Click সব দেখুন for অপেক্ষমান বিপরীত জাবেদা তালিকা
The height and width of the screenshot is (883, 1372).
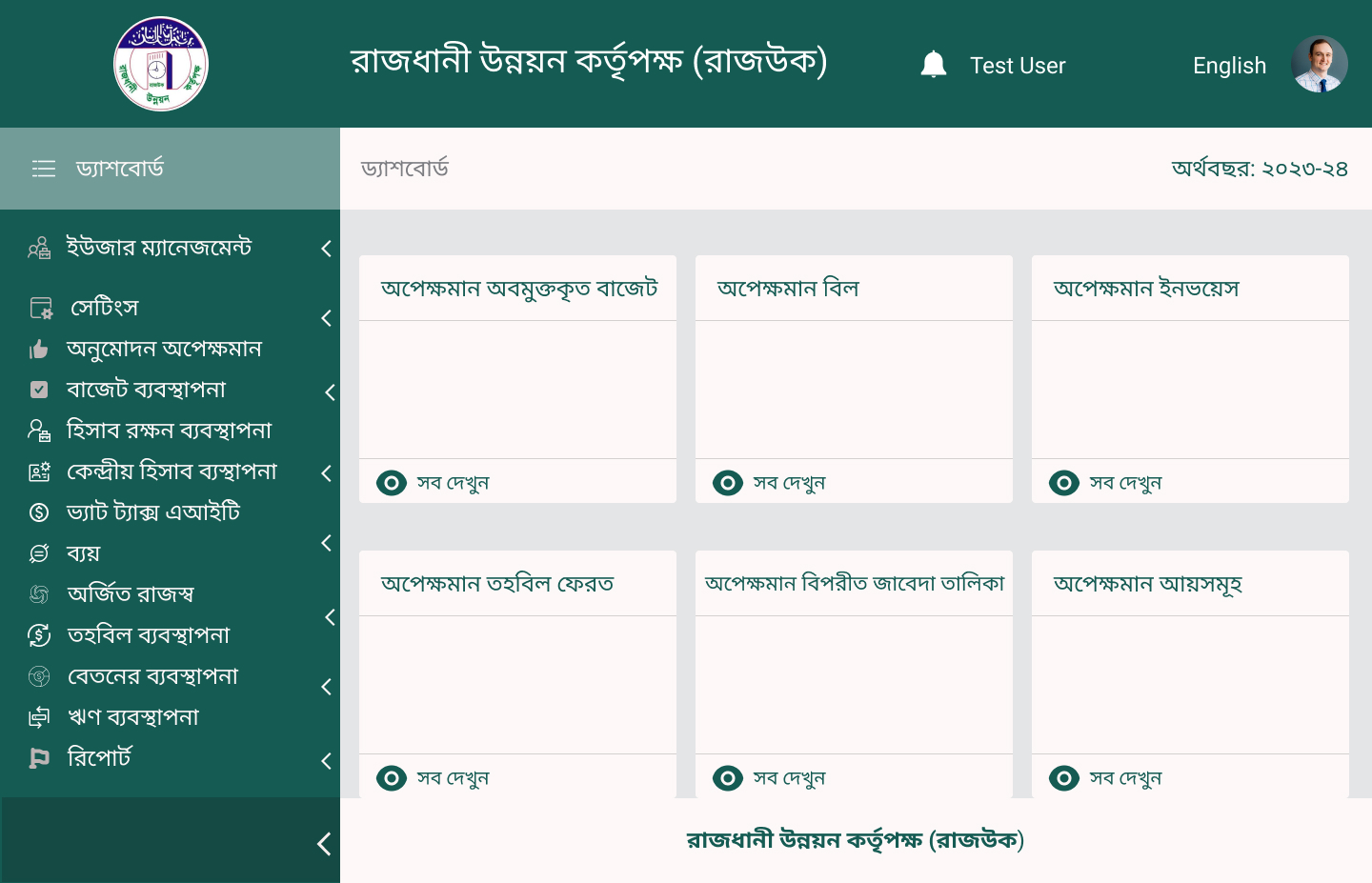(x=790, y=778)
